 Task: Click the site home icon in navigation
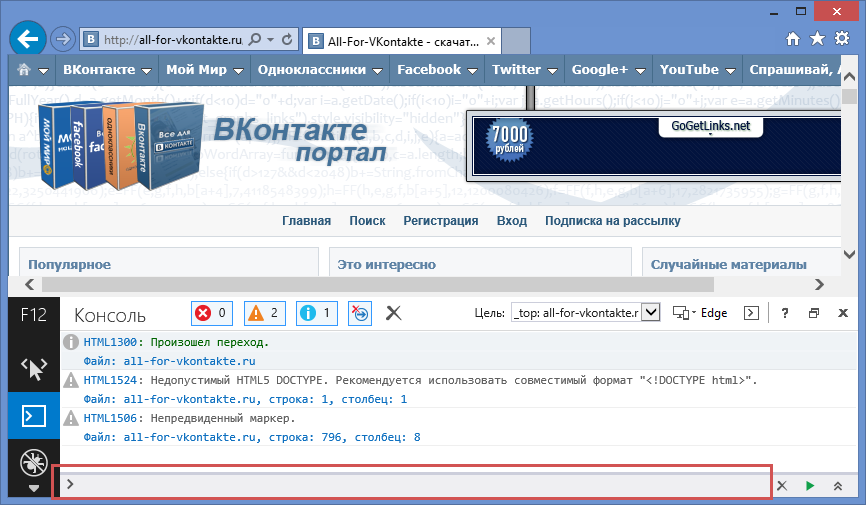[24, 70]
